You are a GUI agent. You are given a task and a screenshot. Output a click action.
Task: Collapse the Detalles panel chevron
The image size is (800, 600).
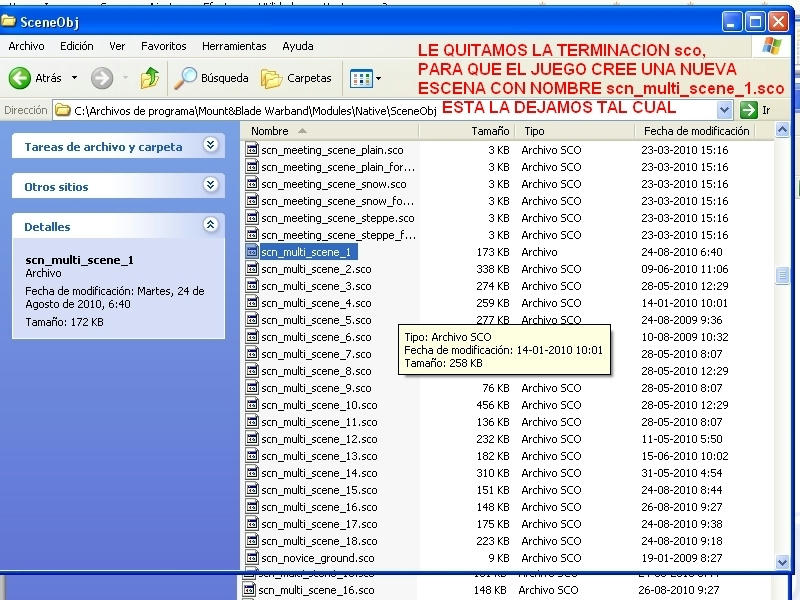(210, 226)
